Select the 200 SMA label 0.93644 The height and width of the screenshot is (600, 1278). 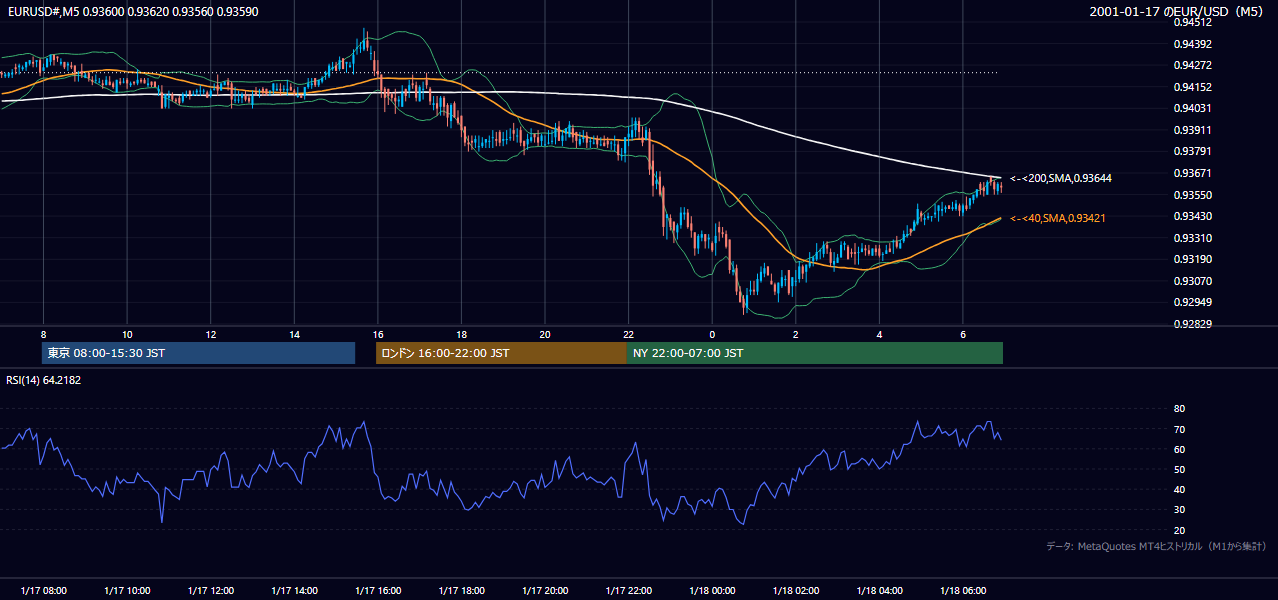pyautogui.click(x=1061, y=178)
